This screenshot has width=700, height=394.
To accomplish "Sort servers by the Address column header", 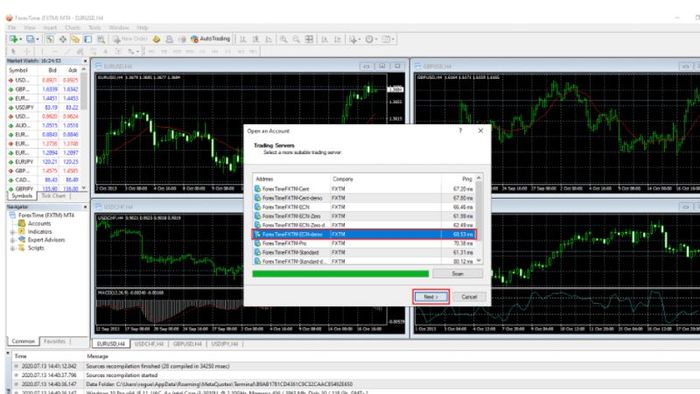I will click(291, 179).
